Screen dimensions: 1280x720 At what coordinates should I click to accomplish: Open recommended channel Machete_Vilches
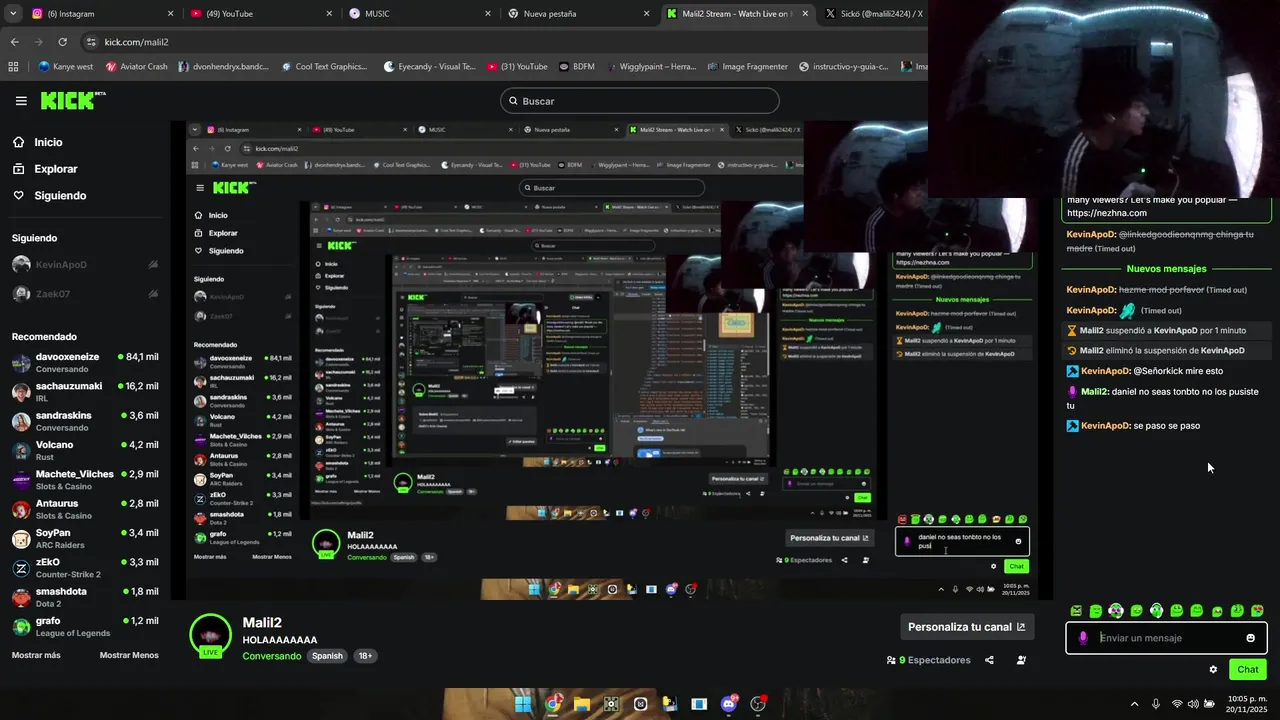tap(85, 479)
